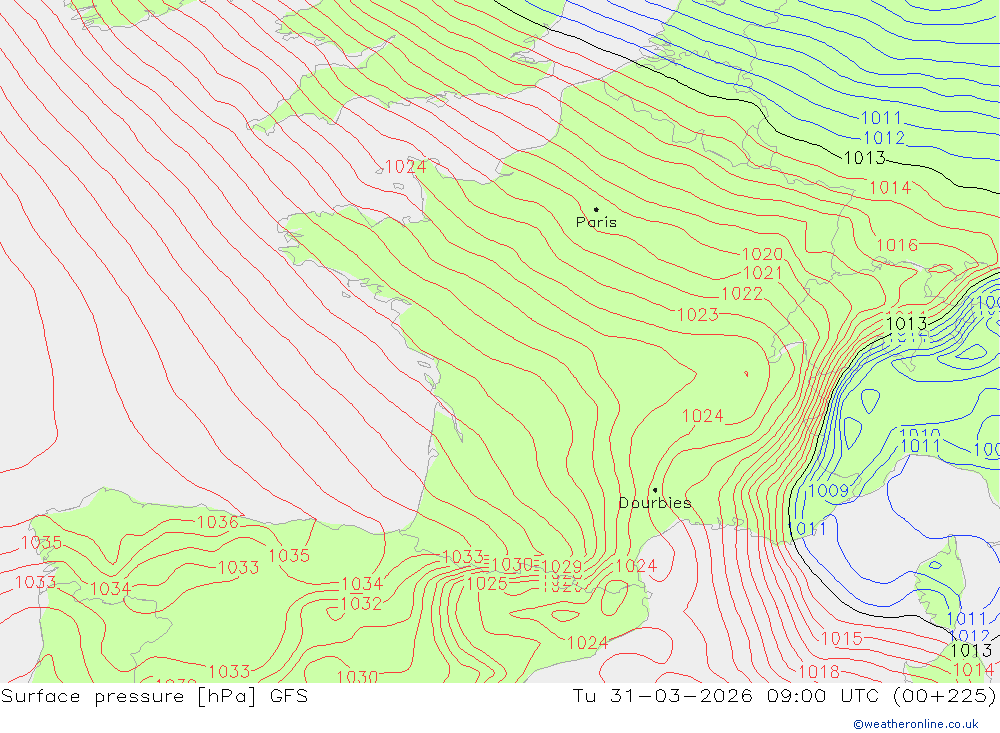
Task: Click the 1018 isobar label
Action: (819, 672)
